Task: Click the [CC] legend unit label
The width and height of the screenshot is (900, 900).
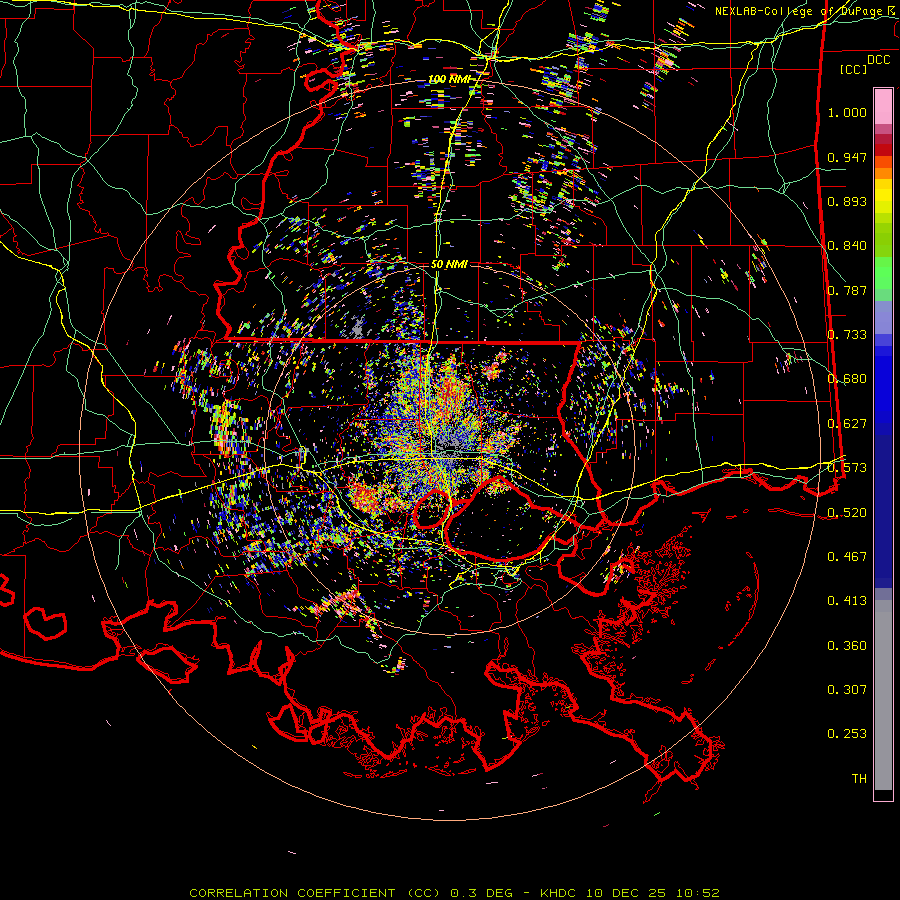Action: tap(854, 69)
